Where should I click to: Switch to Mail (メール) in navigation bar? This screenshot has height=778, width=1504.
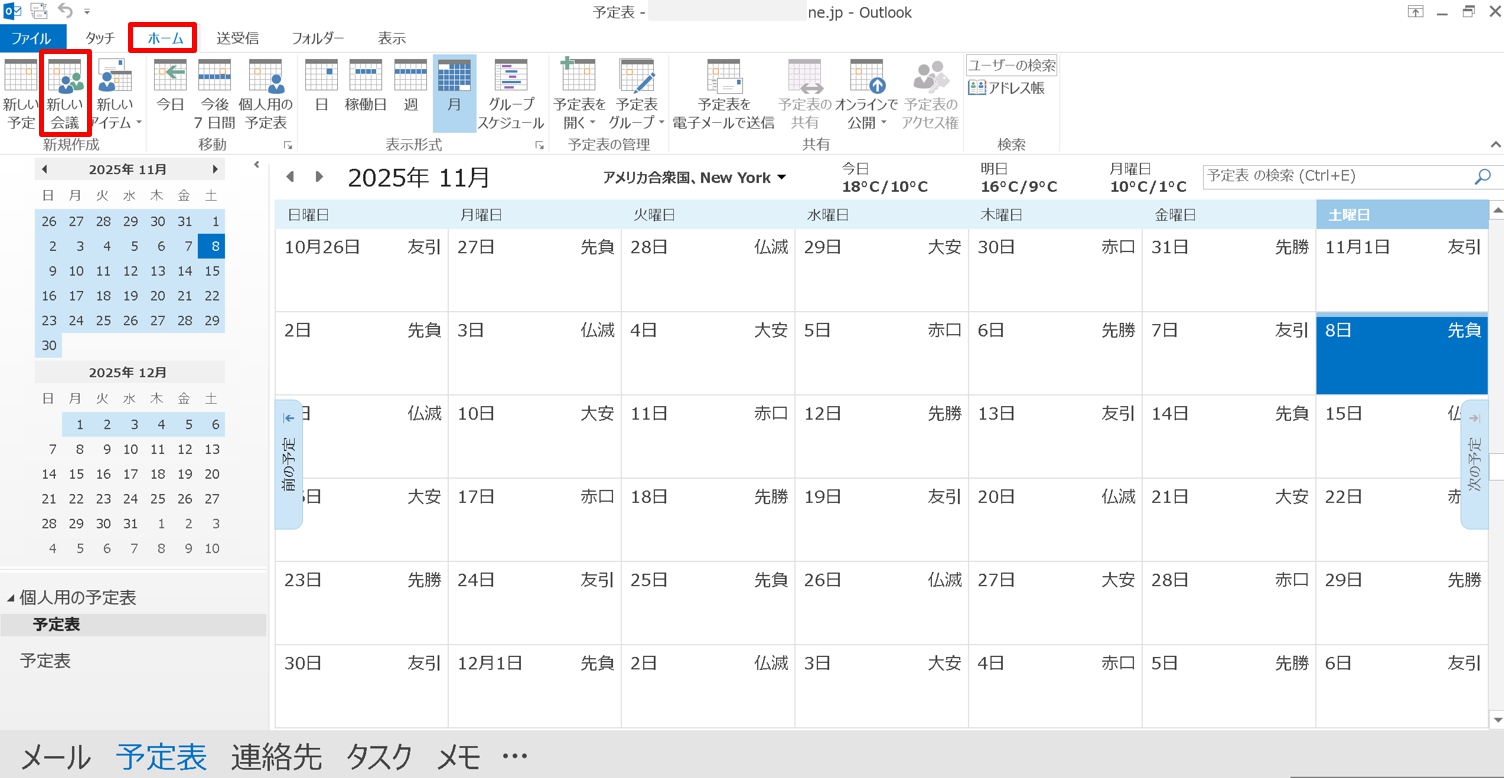tap(56, 757)
